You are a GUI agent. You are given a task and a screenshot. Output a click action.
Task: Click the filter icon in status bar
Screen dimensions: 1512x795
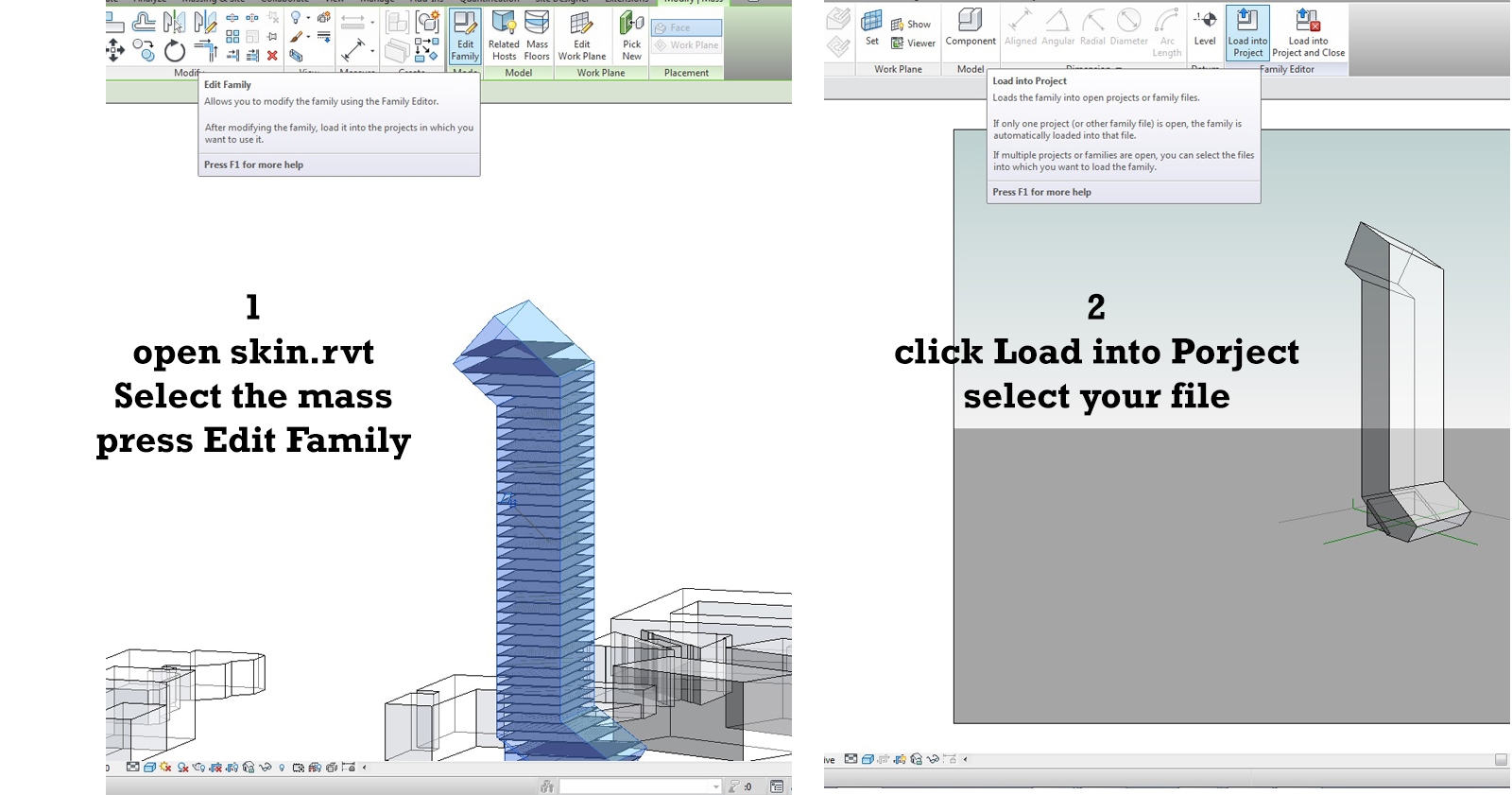[734, 786]
